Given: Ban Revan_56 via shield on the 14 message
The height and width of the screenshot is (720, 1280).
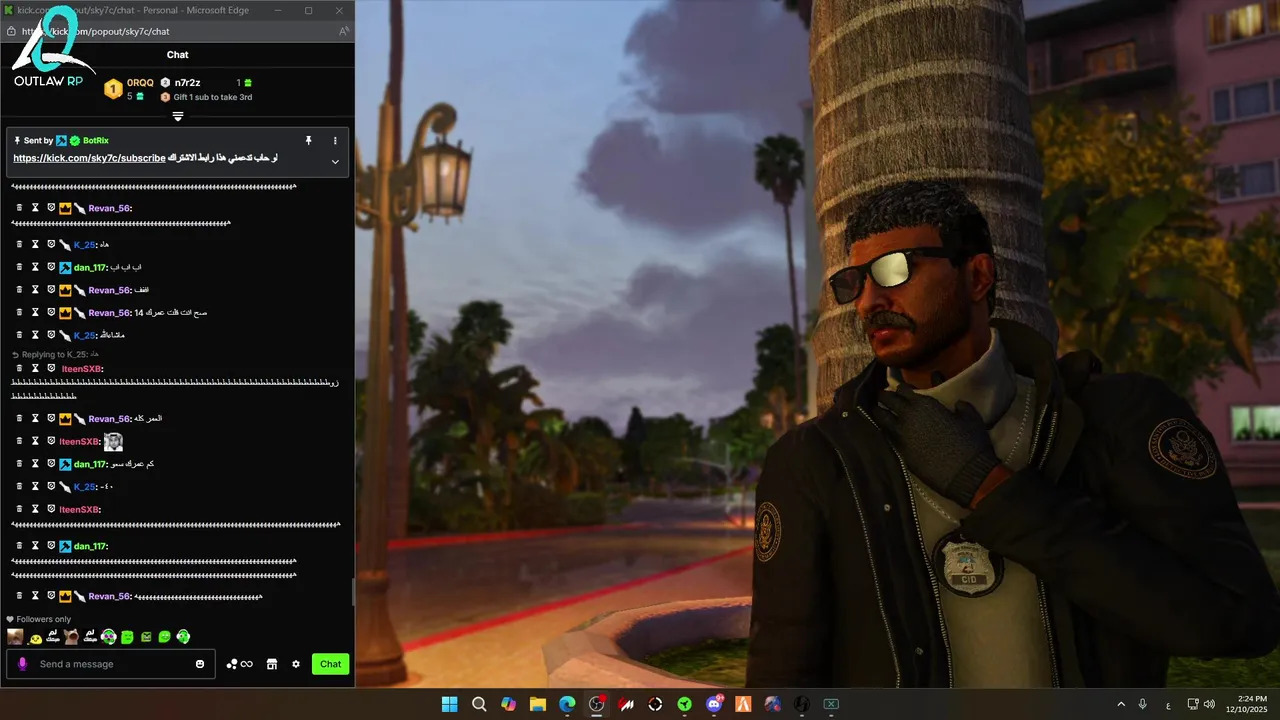Looking at the screenshot, I should click(x=51, y=312).
